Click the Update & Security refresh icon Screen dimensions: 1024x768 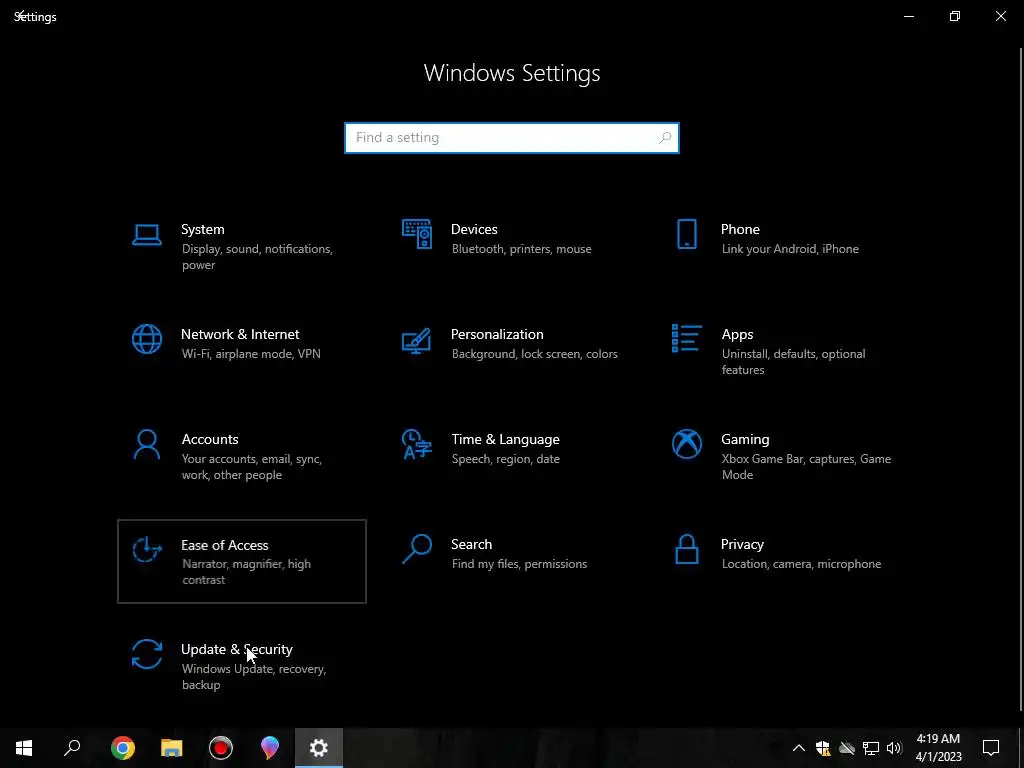pyautogui.click(x=146, y=654)
